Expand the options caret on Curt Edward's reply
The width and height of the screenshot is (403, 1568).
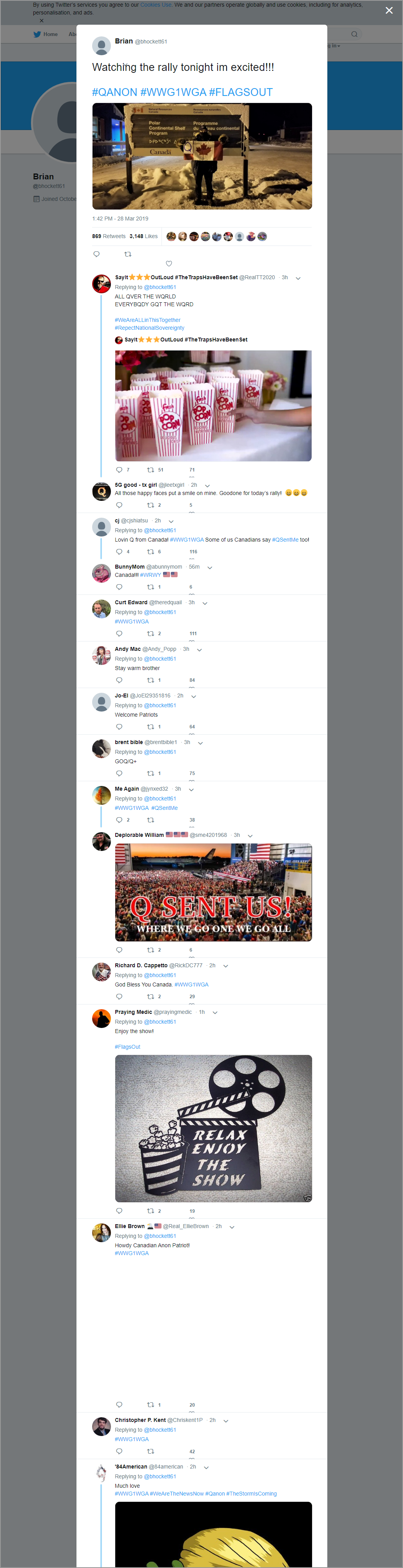click(205, 603)
